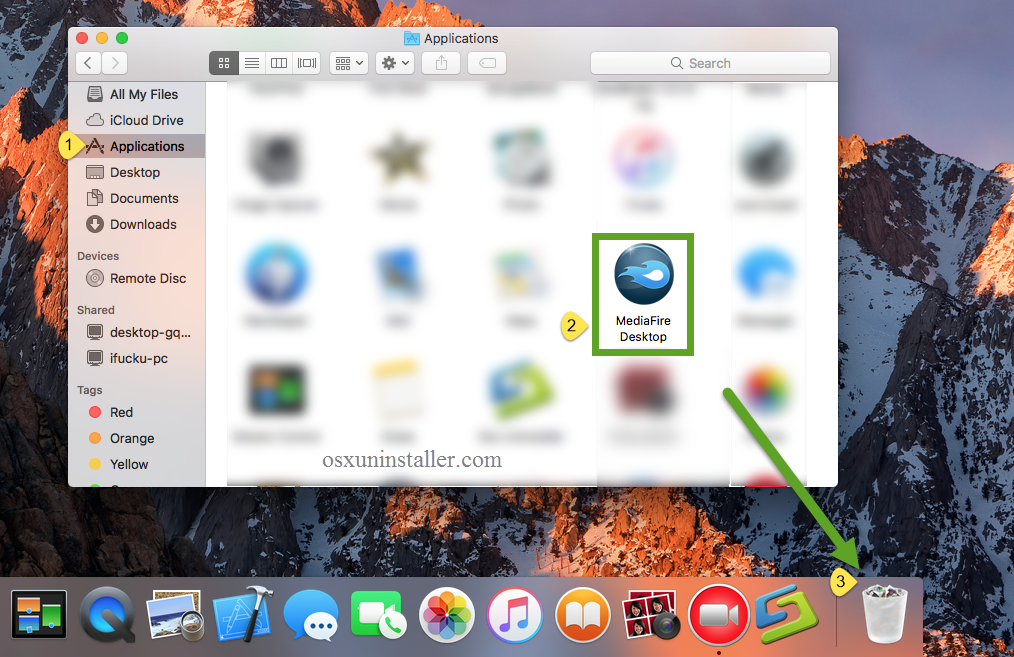Viewport: 1014px width, 657px height.
Task: Open Photo Booth from the Dock
Action: click(651, 615)
